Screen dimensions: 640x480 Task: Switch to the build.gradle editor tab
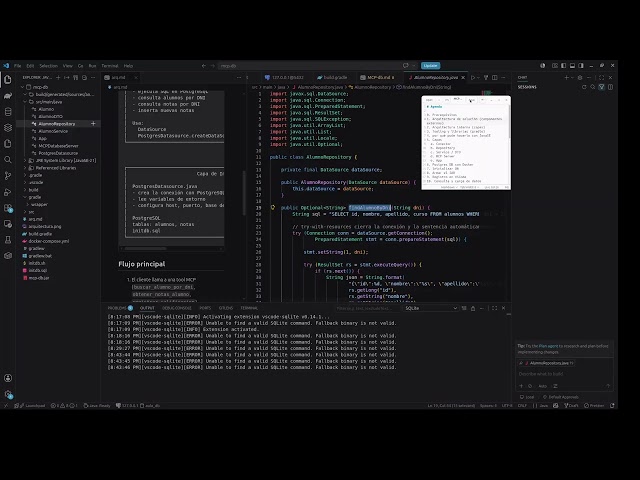tap(333, 77)
